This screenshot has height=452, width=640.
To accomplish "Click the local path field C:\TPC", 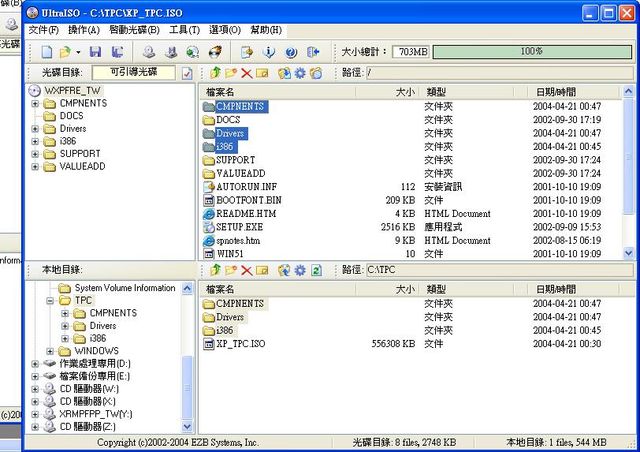I will coord(499,270).
